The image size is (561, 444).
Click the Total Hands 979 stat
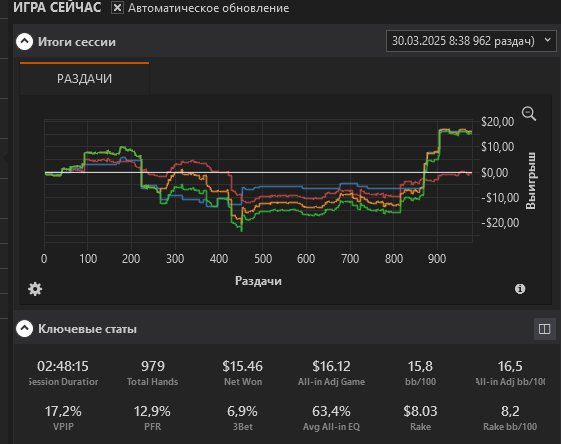[x=152, y=373]
